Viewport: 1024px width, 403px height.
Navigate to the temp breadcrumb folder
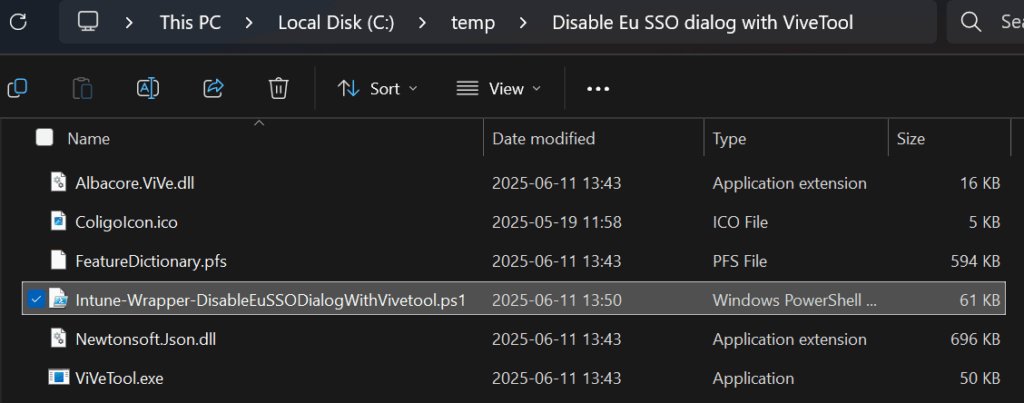[473, 23]
